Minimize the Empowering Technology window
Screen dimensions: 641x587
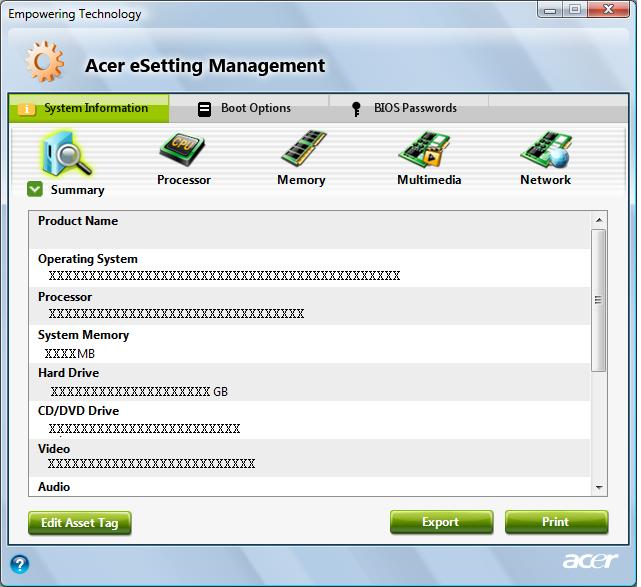pyautogui.click(x=550, y=10)
